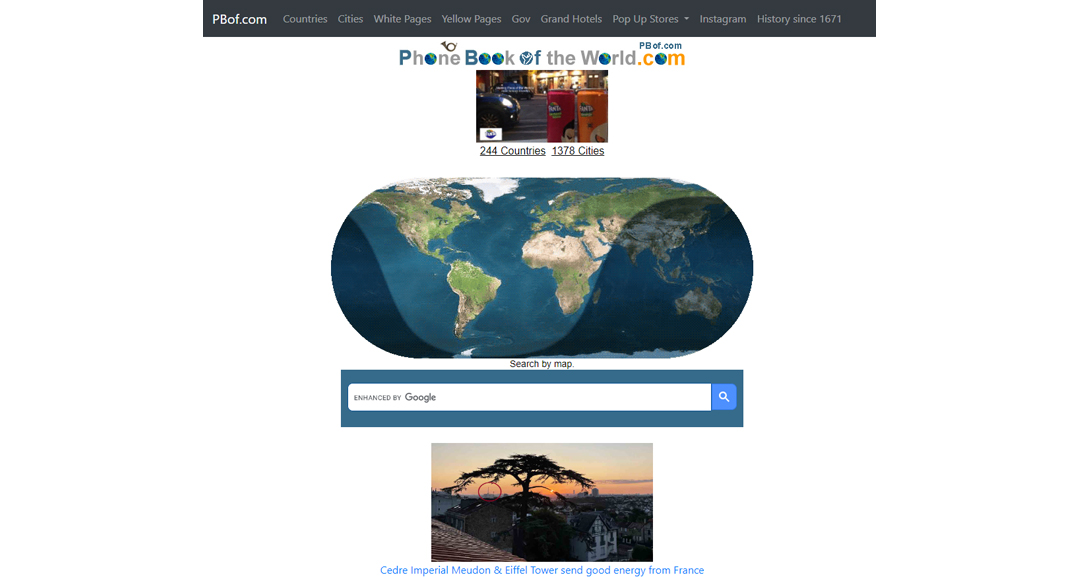Screen dimensions: 1080x577
Task: Open the Gov navigation link
Action: 521,19
